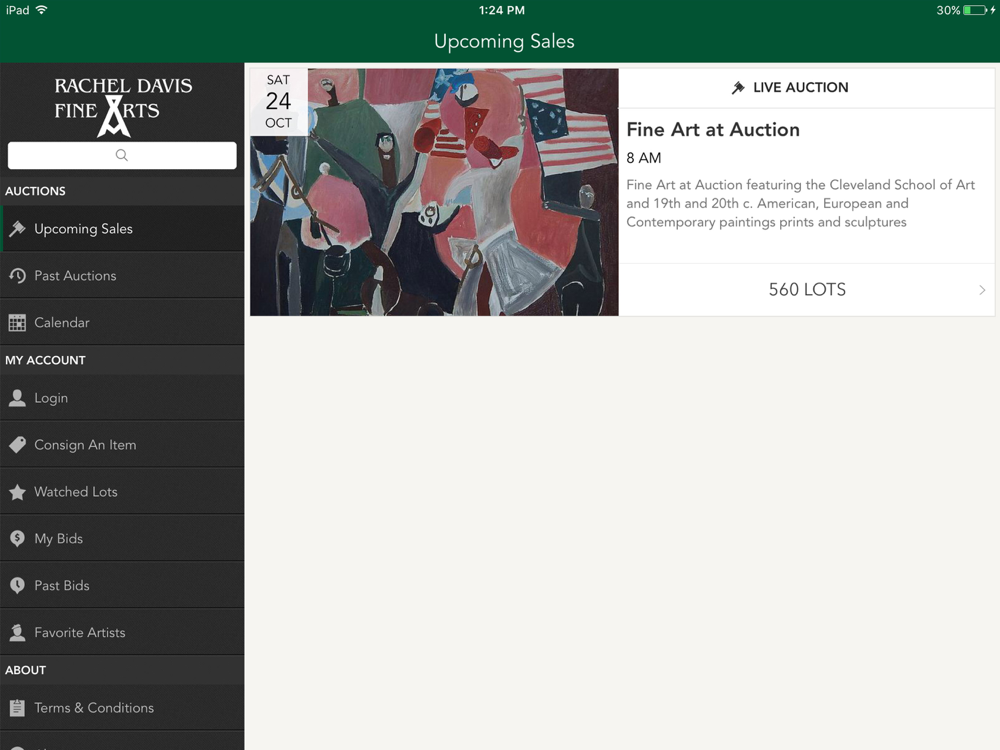This screenshot has height=750, width=1000.
Task: Click the battery icon in status bar
Action: [x=974, y=10]
